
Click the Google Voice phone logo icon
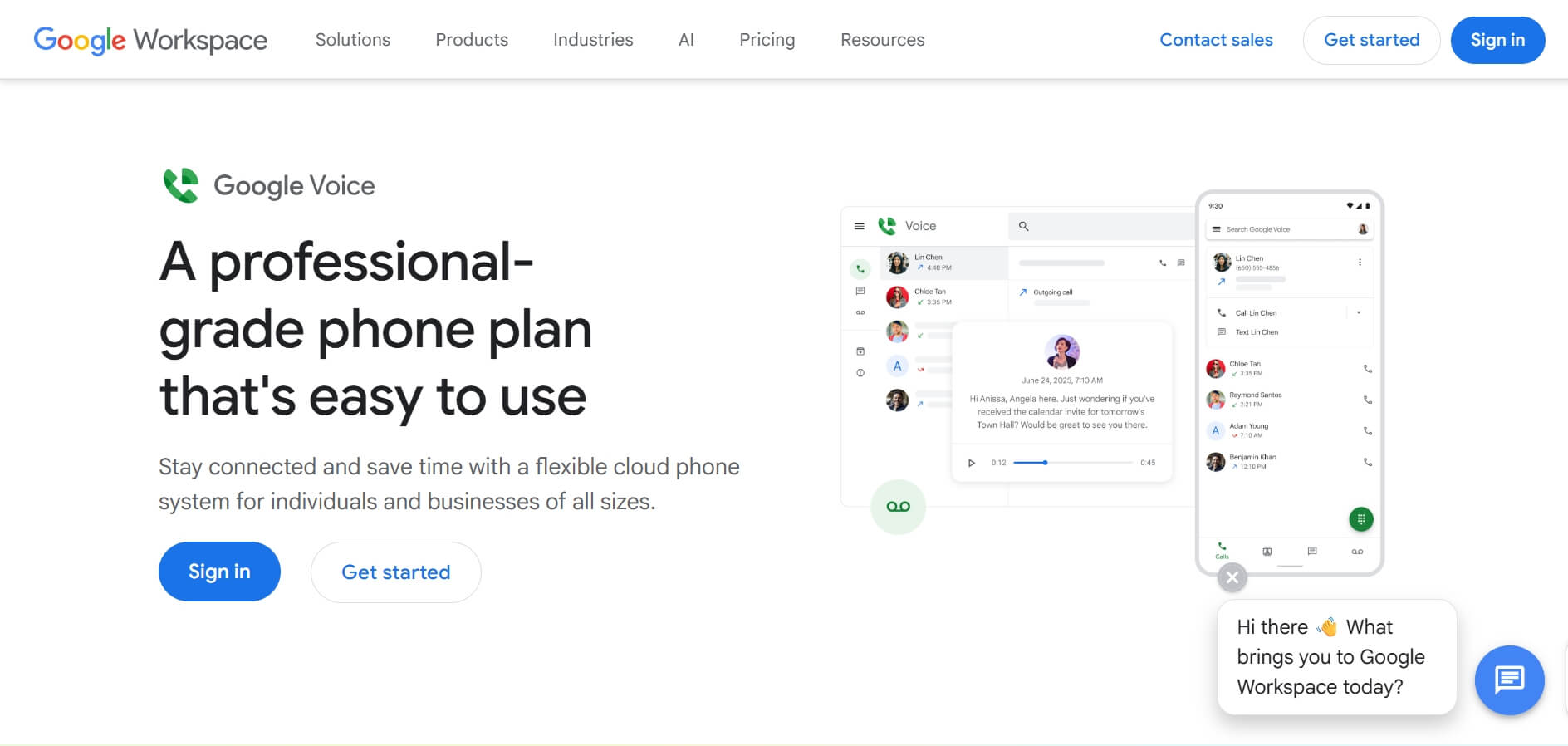coord(181,185)
